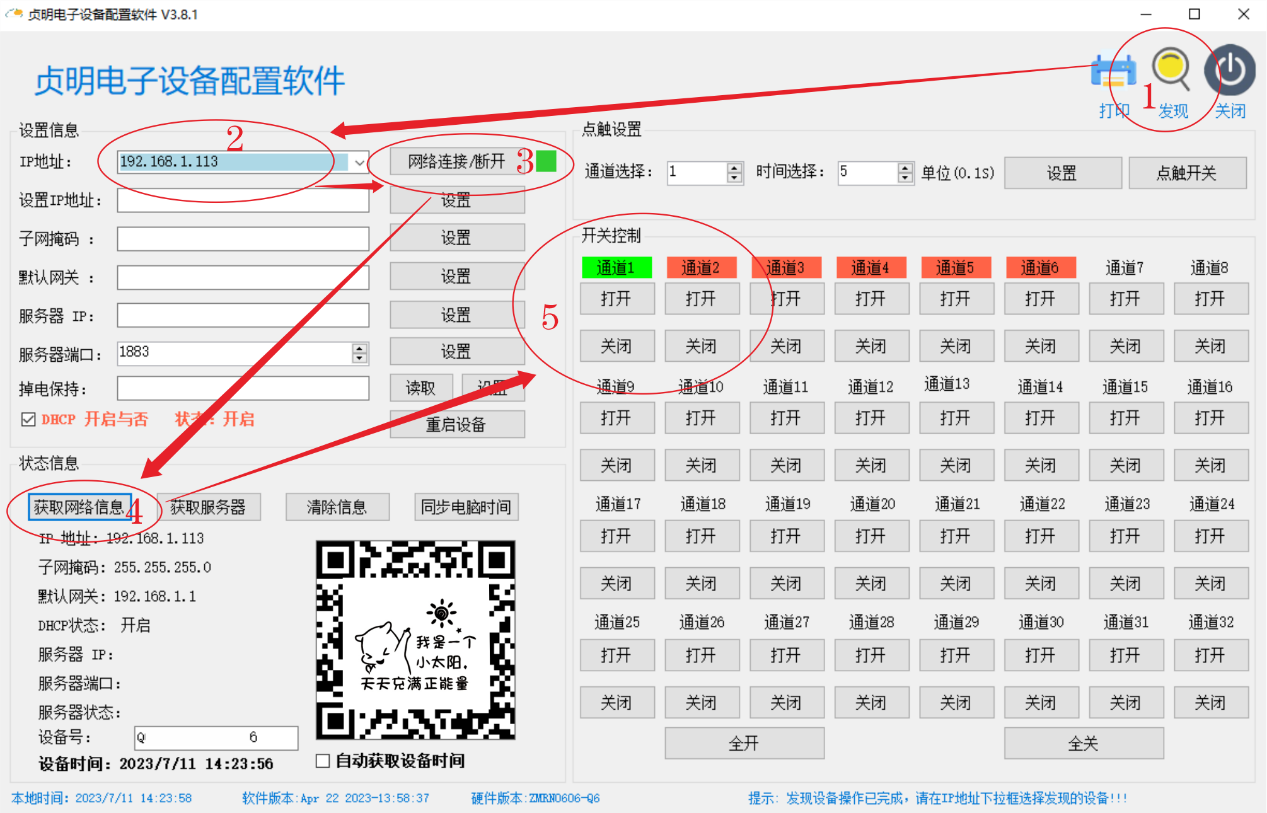Focus the 服务器 IP input field
Viewport: 1267px width, 813px height.
243,315
